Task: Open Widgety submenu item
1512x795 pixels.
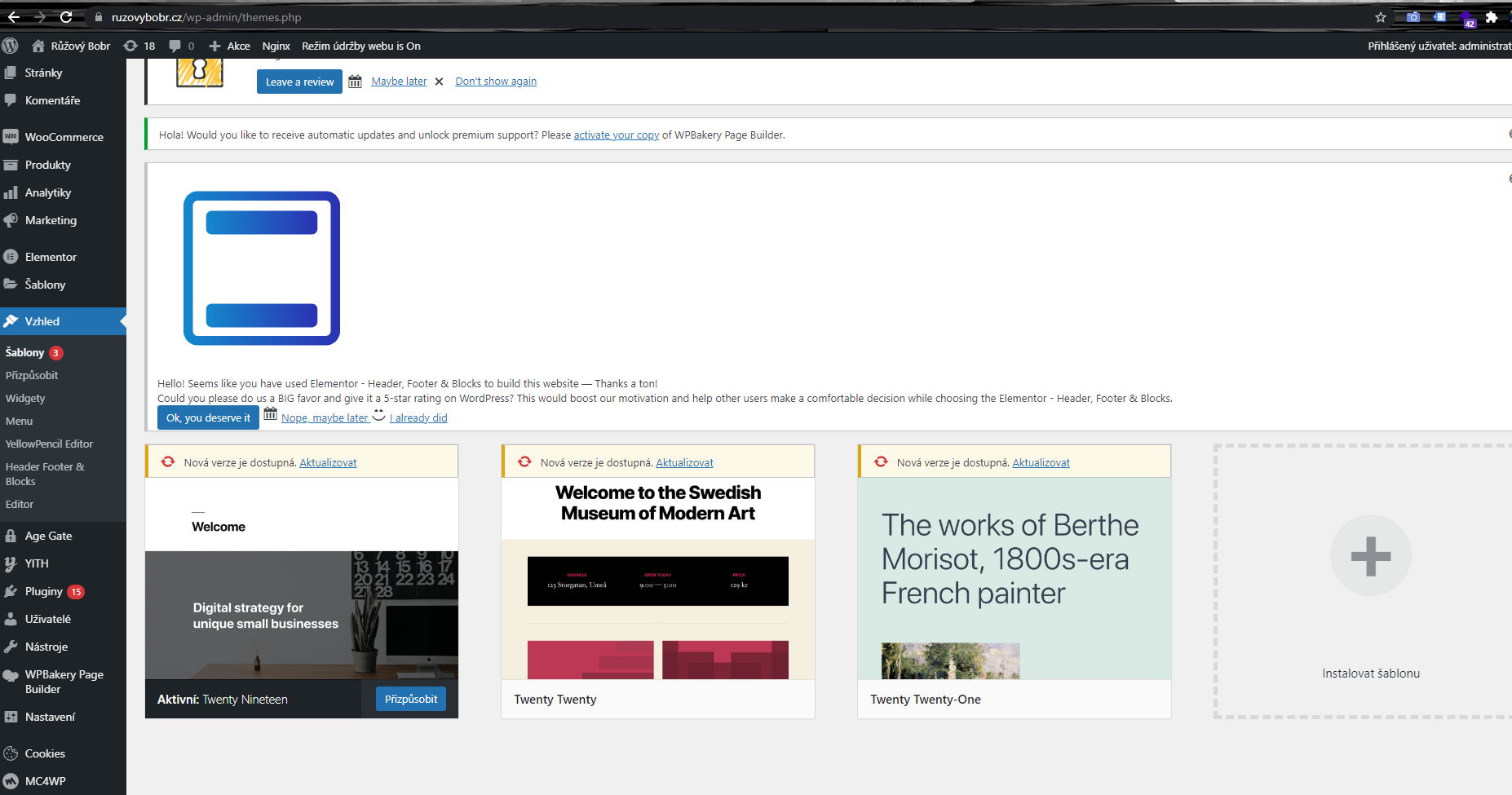Action: coord(25,398)
